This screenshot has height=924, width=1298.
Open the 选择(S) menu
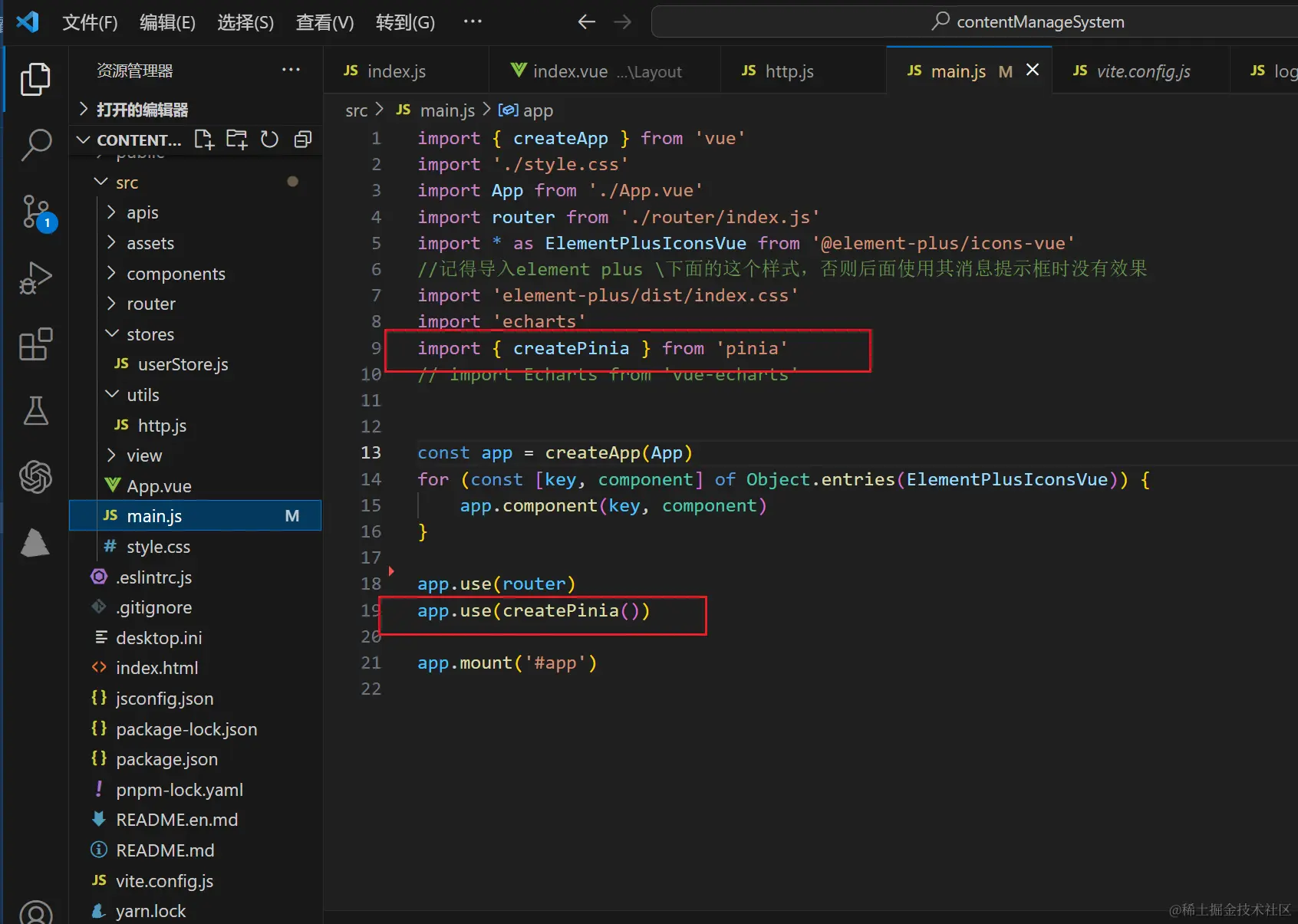point(245,22)
